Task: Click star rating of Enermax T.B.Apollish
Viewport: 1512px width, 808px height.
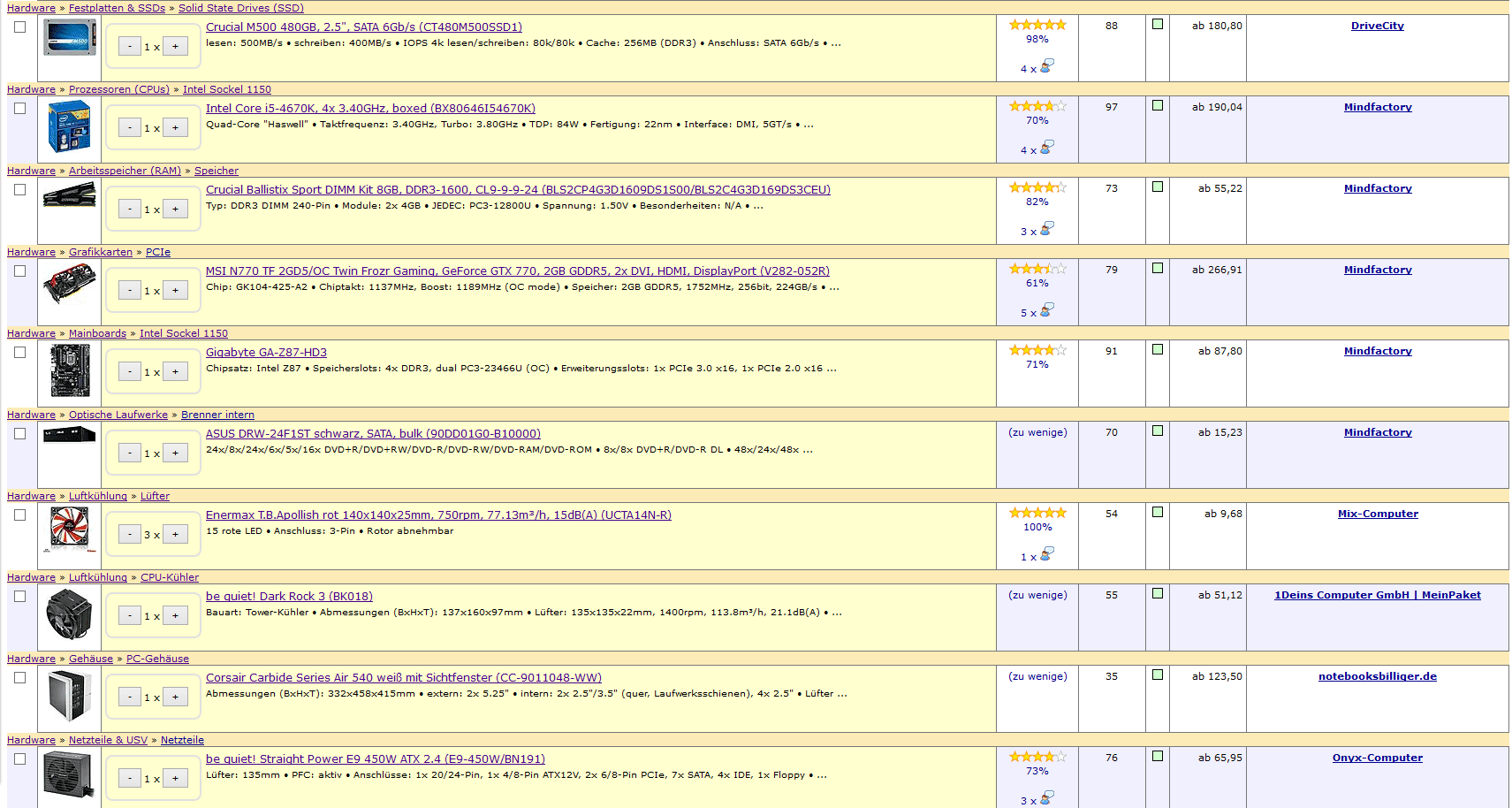Action: click(1037, 513)
